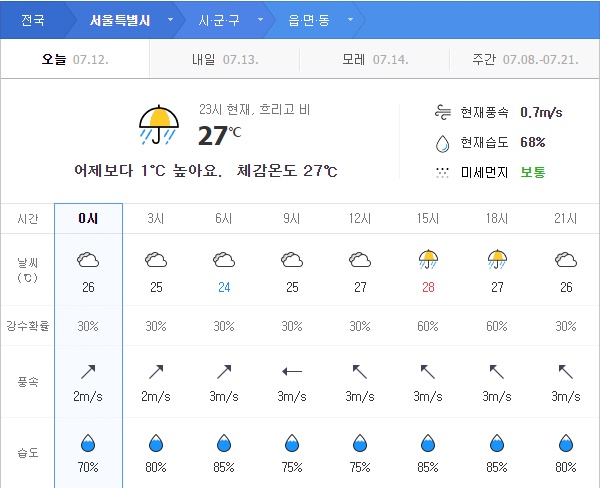600x488 pixels.
Task: Click the humidity droplet icon beside 현재습도
Action: click(x=442, y=142)
